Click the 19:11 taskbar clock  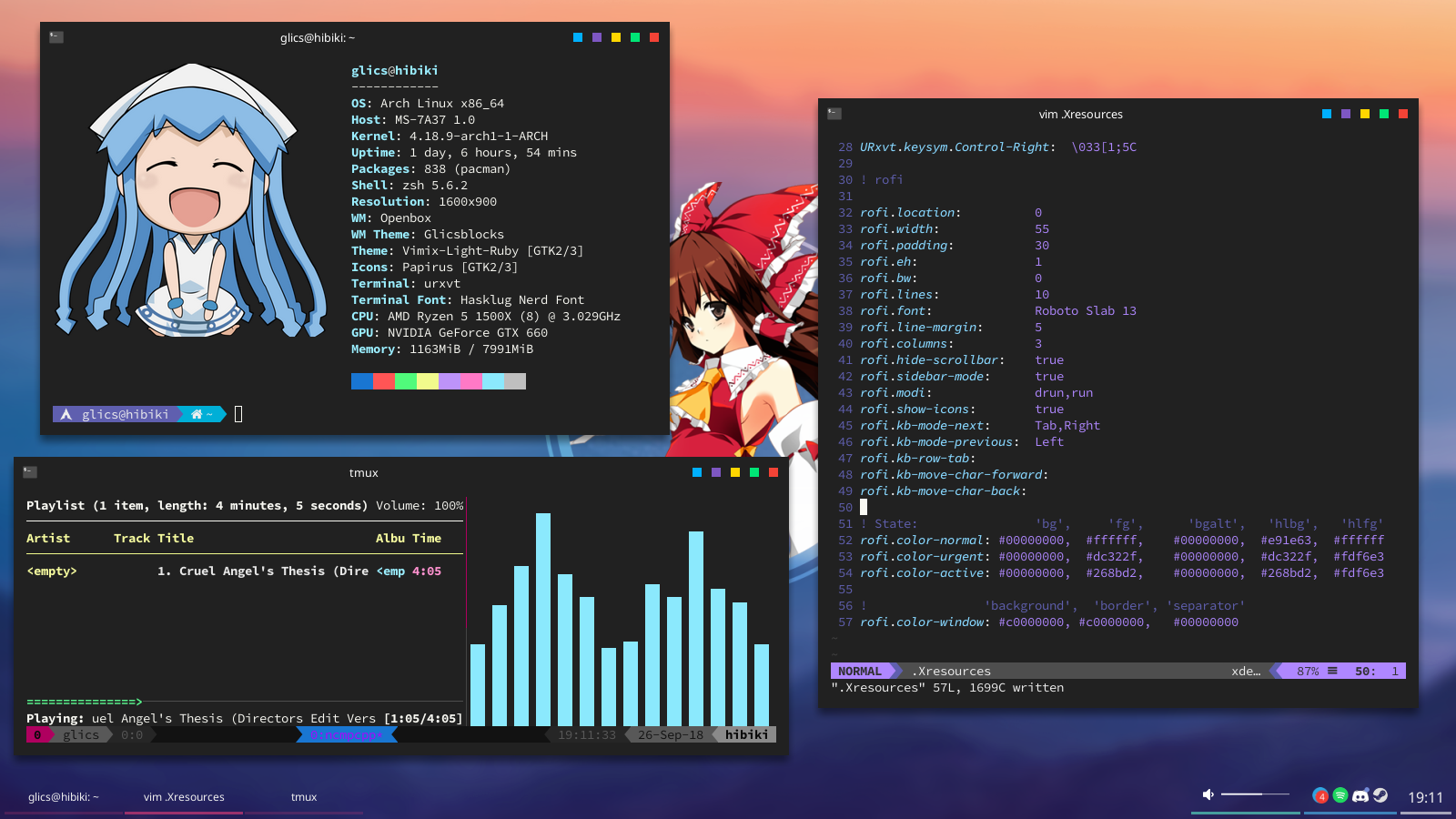coord(1425,797)
